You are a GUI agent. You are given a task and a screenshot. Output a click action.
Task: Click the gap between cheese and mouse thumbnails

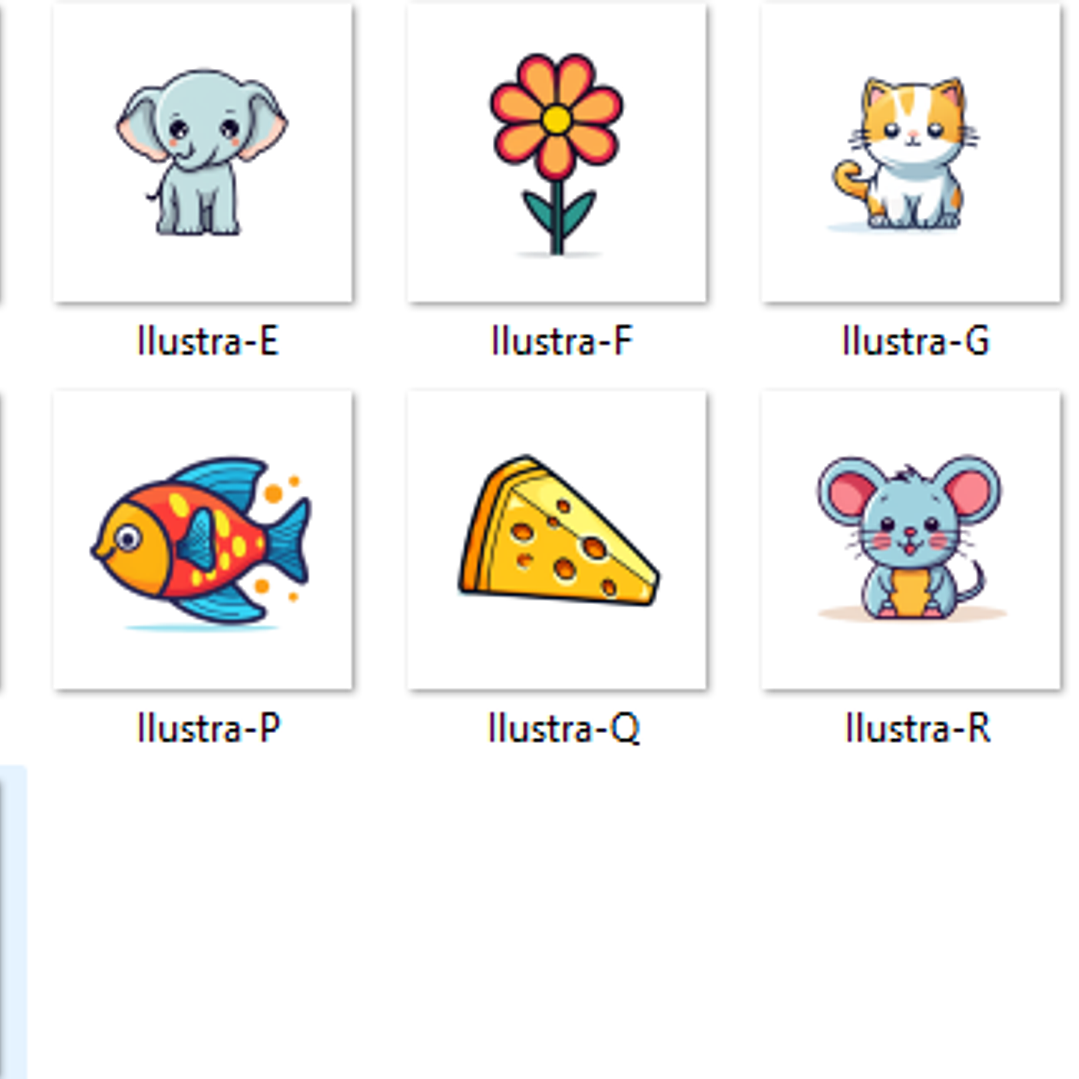click(734, 540)
